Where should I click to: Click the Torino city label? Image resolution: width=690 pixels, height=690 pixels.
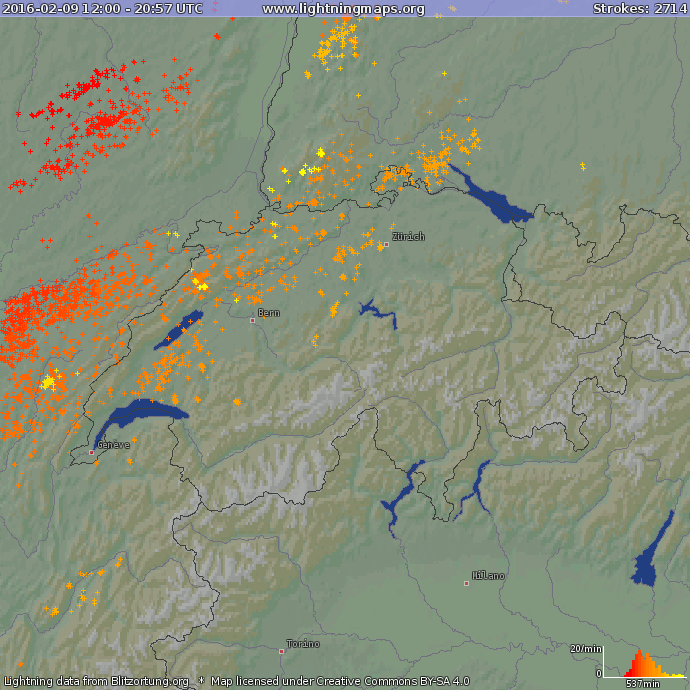pyautogui.click(x=303, y=644)
